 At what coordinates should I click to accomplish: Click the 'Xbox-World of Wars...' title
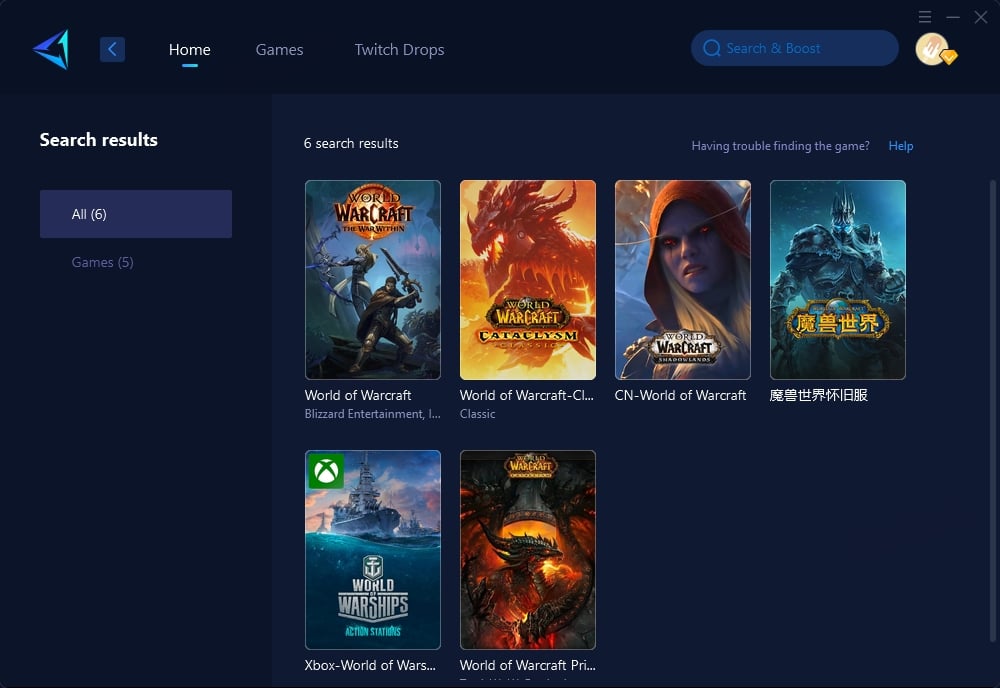click(x=370, y=665)
